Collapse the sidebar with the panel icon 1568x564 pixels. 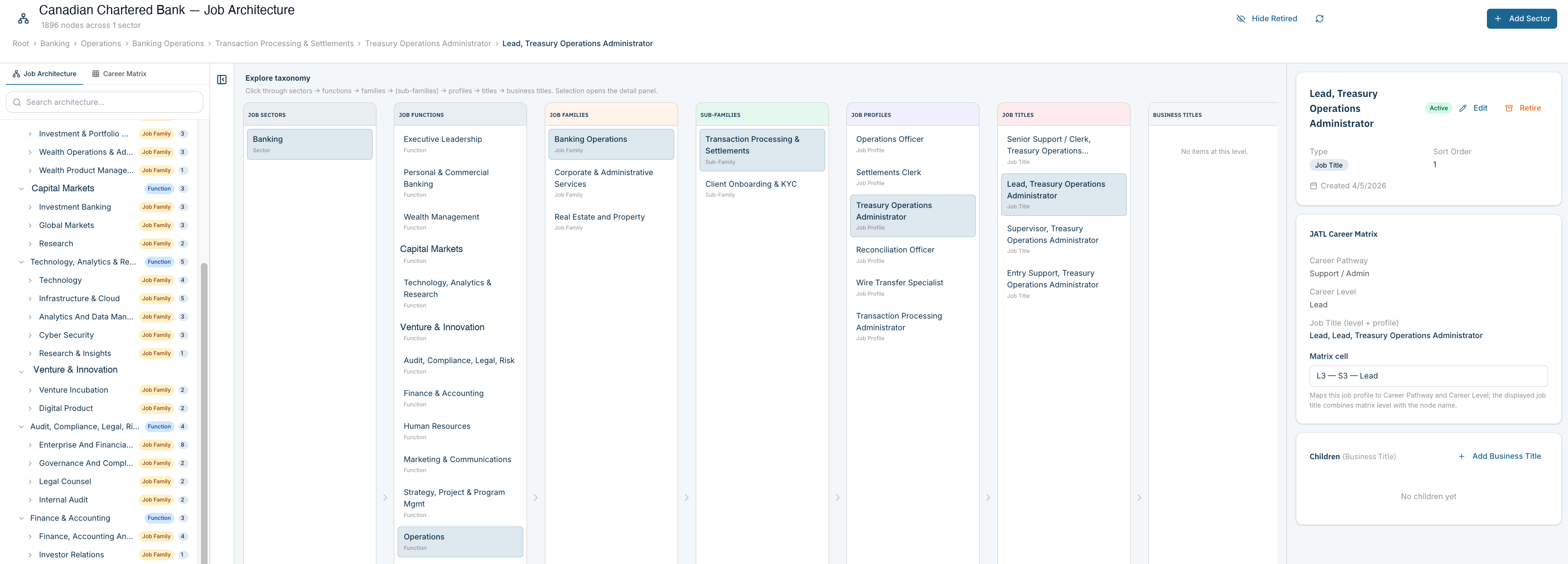pyautogui.click(x=222, y=80)
